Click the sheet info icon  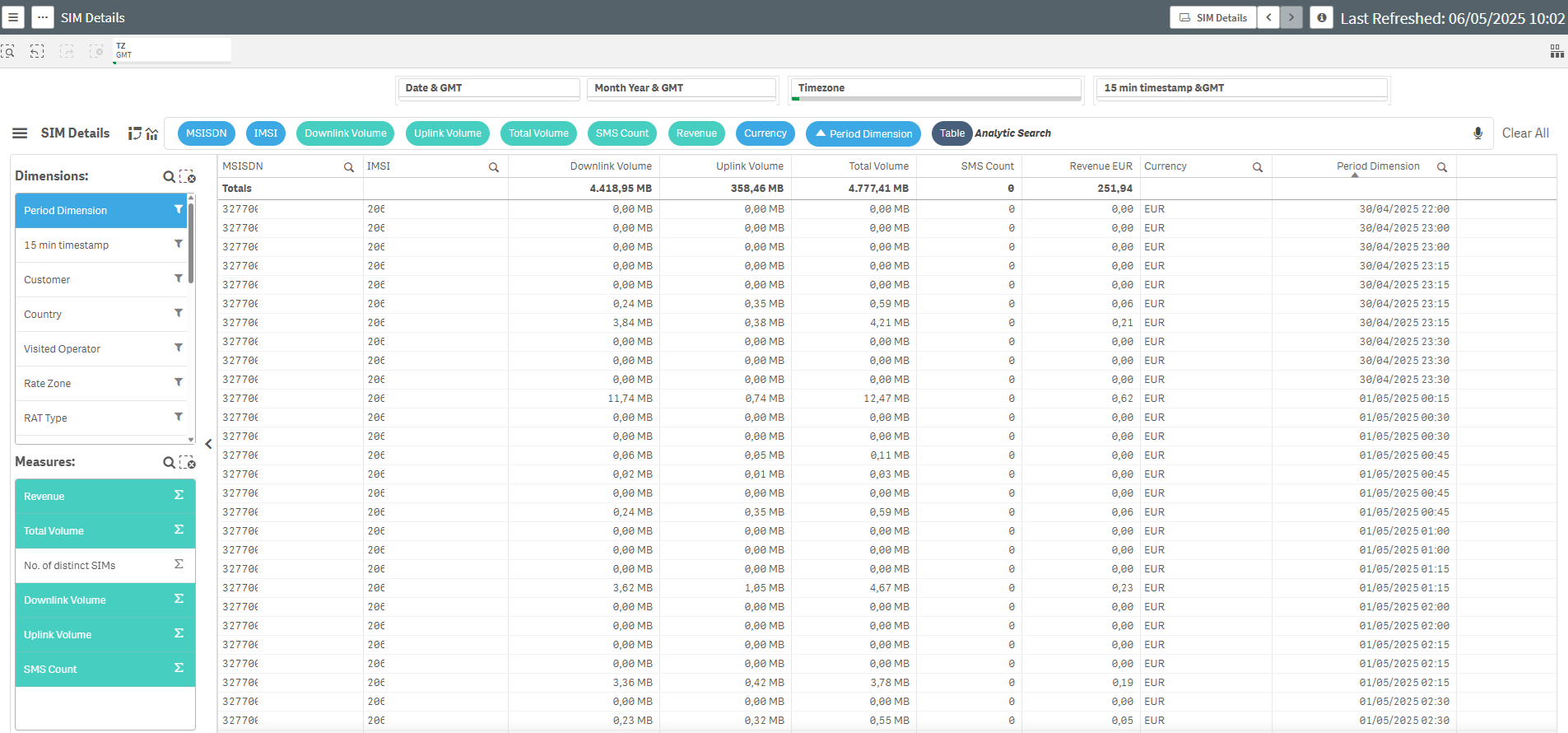(x=1321, y=17)
